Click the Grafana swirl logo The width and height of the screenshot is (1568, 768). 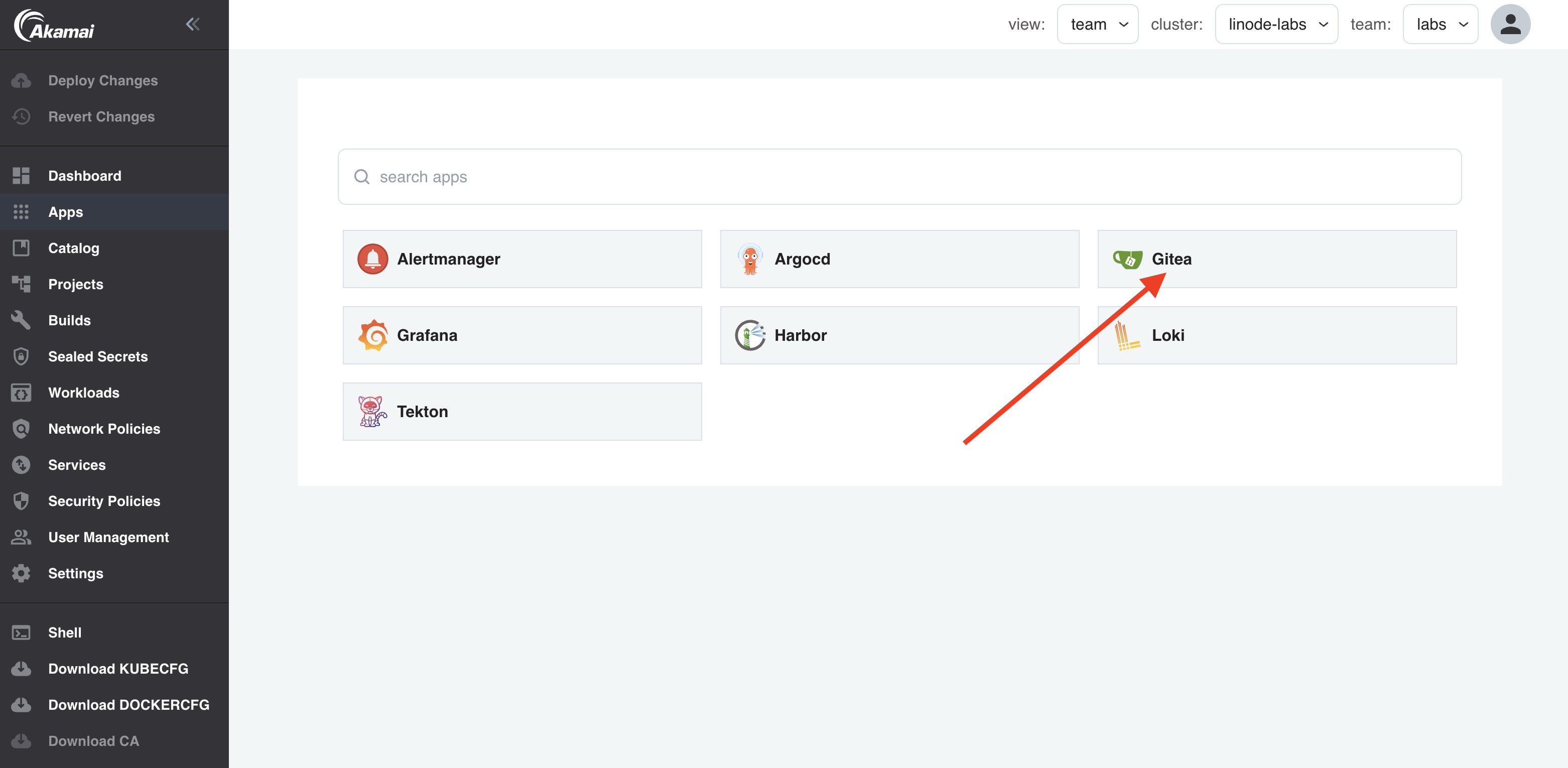click(x=372, y=335)
